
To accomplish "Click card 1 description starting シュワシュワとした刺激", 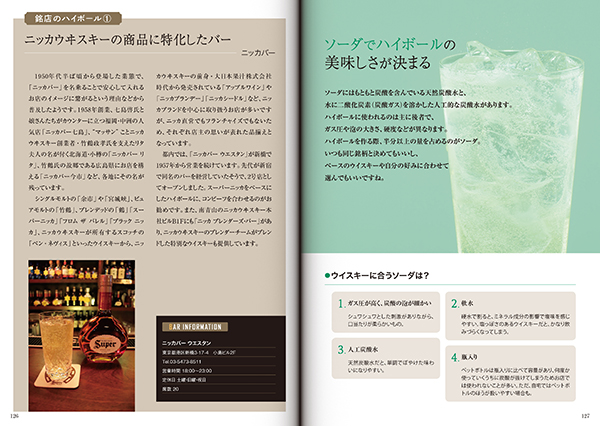I will click(390, 320).
